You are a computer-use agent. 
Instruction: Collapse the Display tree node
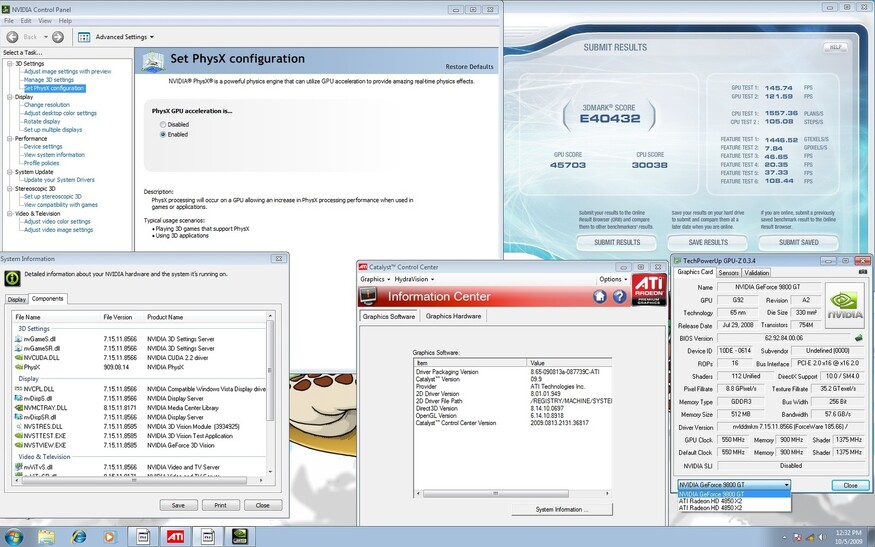coord(10,97)
